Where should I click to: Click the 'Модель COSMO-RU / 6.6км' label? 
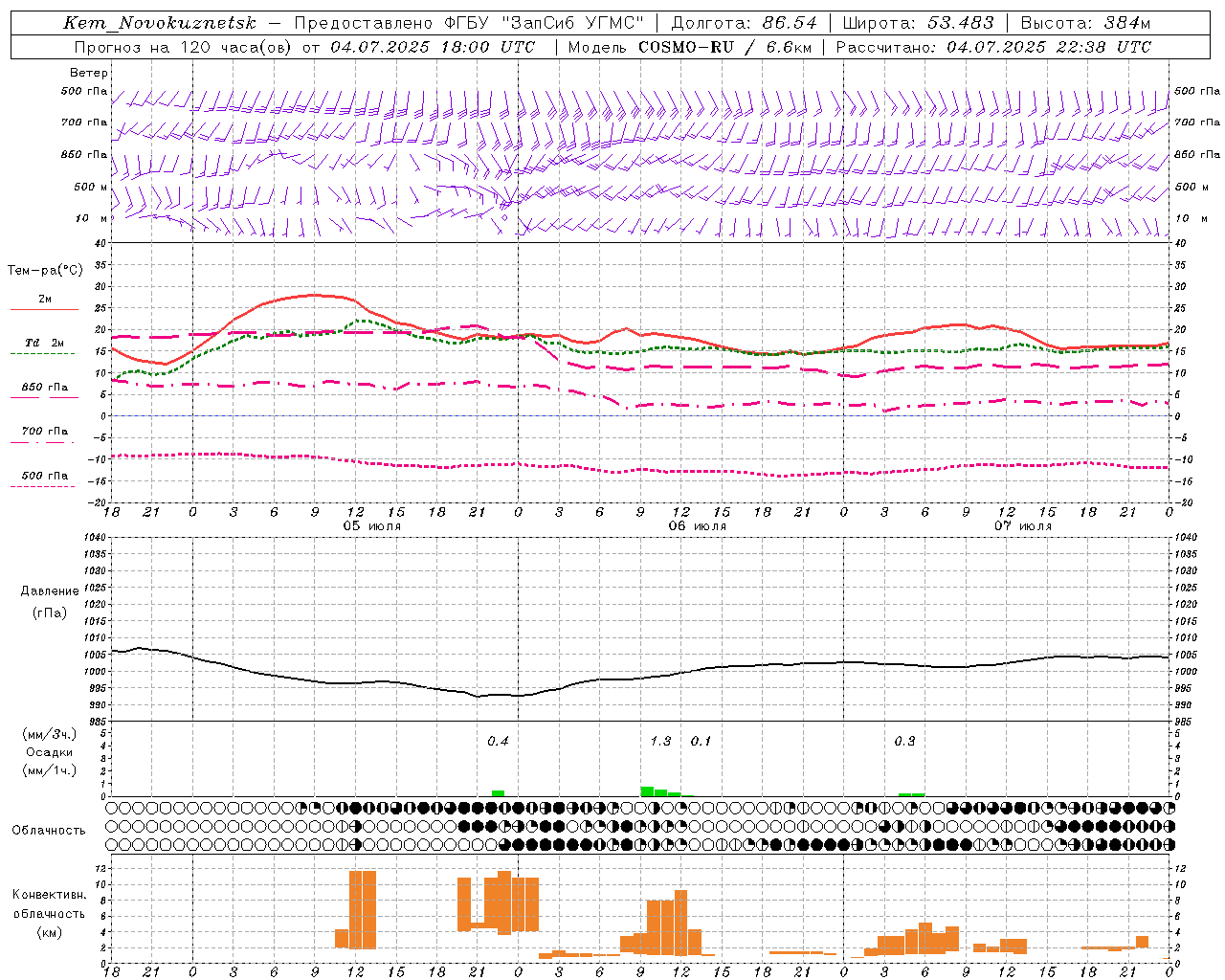point(689,47)
